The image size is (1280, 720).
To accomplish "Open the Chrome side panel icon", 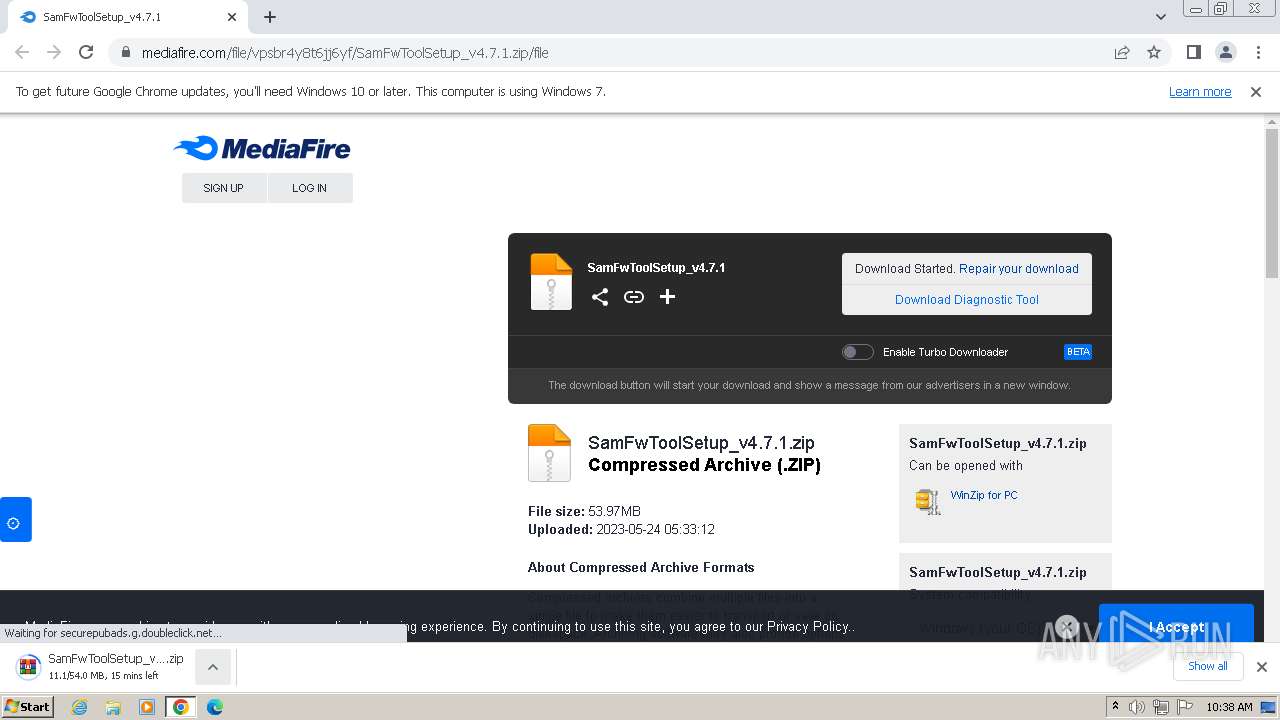I will [x=1193, y=53].
